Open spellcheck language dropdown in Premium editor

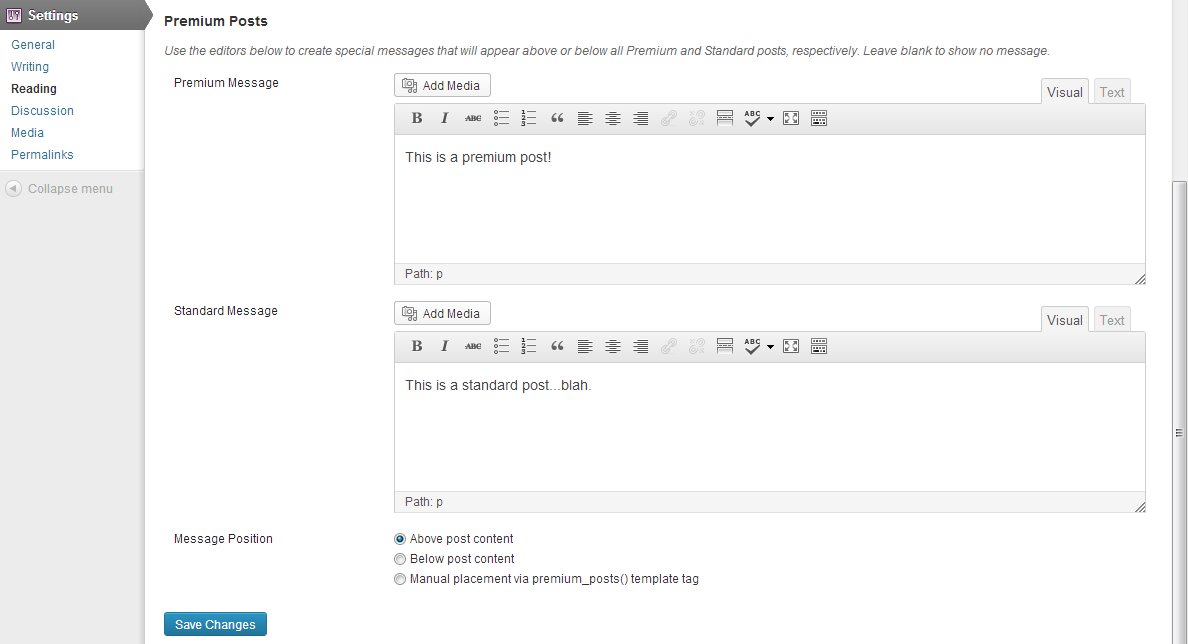click(x=771, y=119)
